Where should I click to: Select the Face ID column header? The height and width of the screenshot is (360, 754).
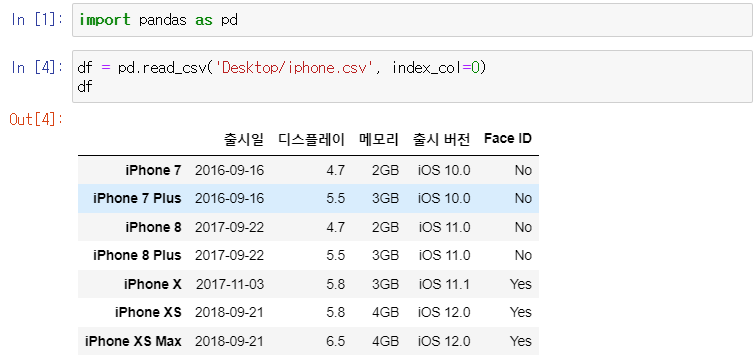tap(508, 139)
